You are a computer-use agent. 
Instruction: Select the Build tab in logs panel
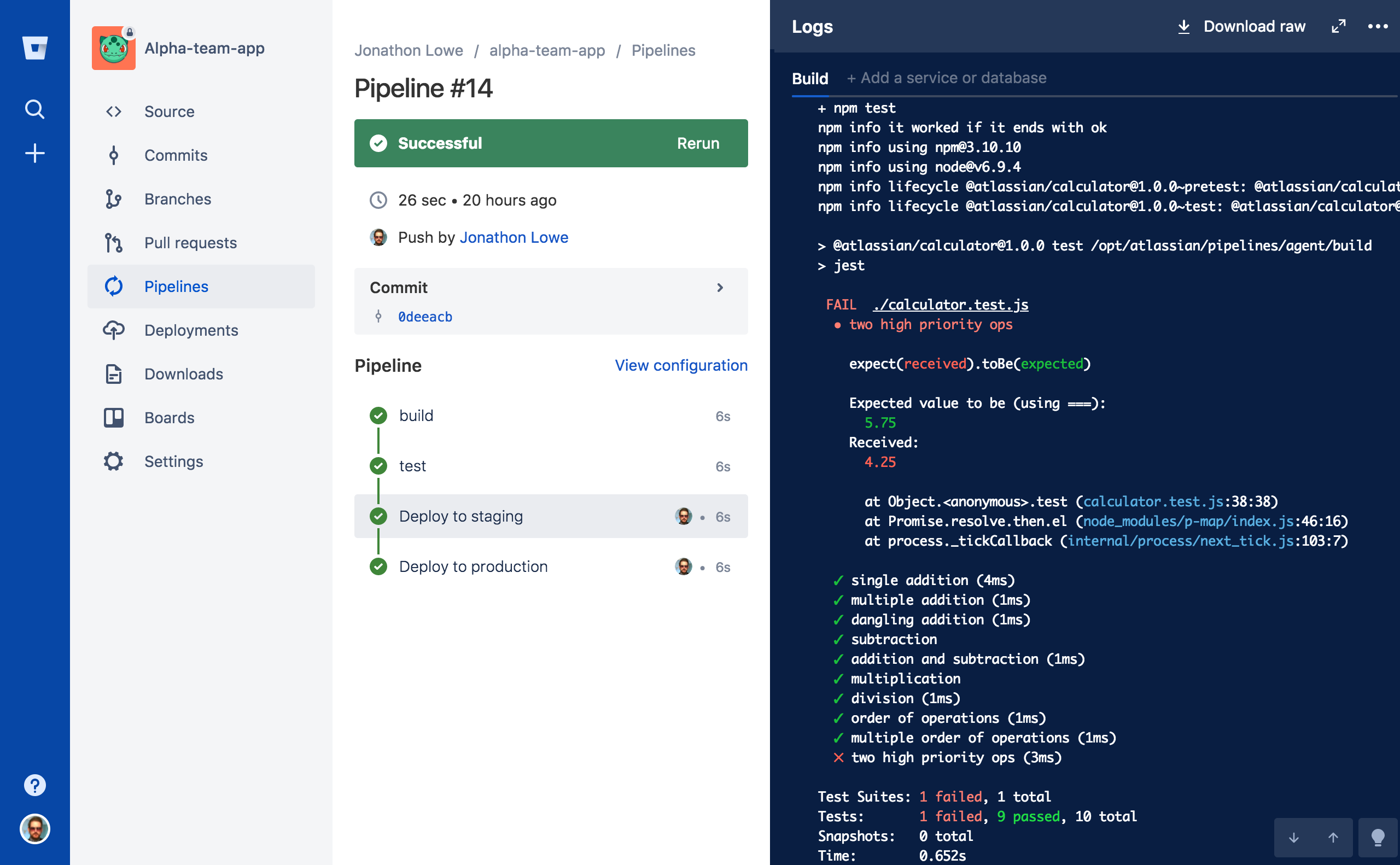click(812, 78)
